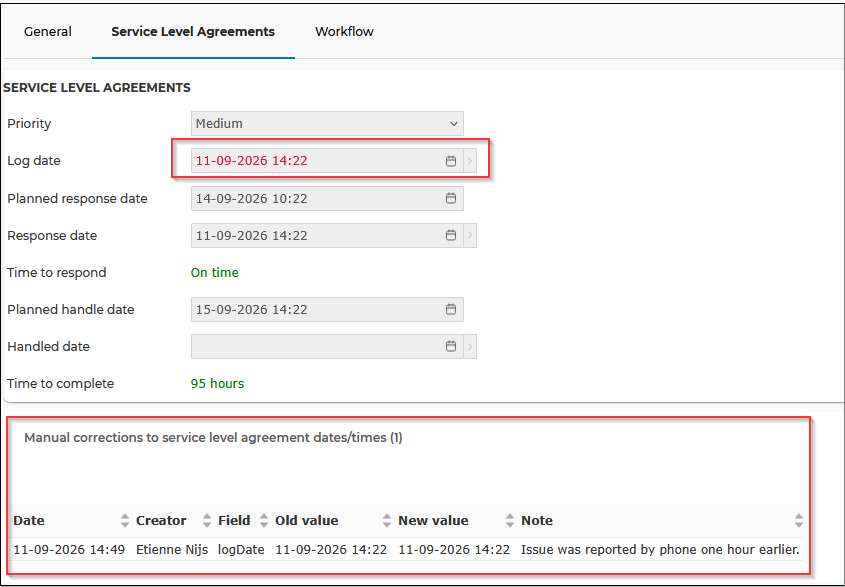Sort corrections table by Creator column
This screenshot has height=587, width=845.
(x=207, y=521)
